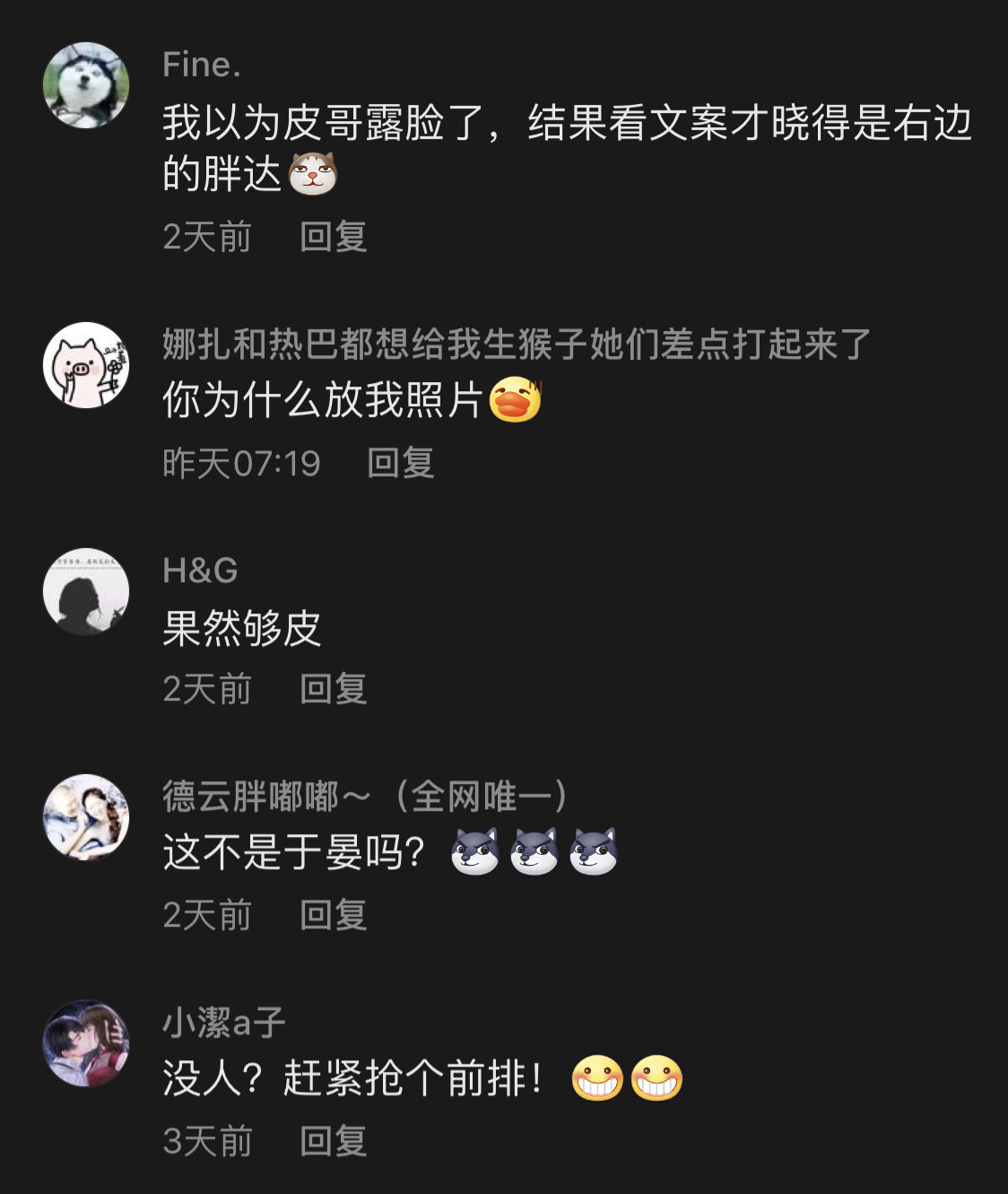Open 小潔a子 couple avatar

(x=86, y=1043)
